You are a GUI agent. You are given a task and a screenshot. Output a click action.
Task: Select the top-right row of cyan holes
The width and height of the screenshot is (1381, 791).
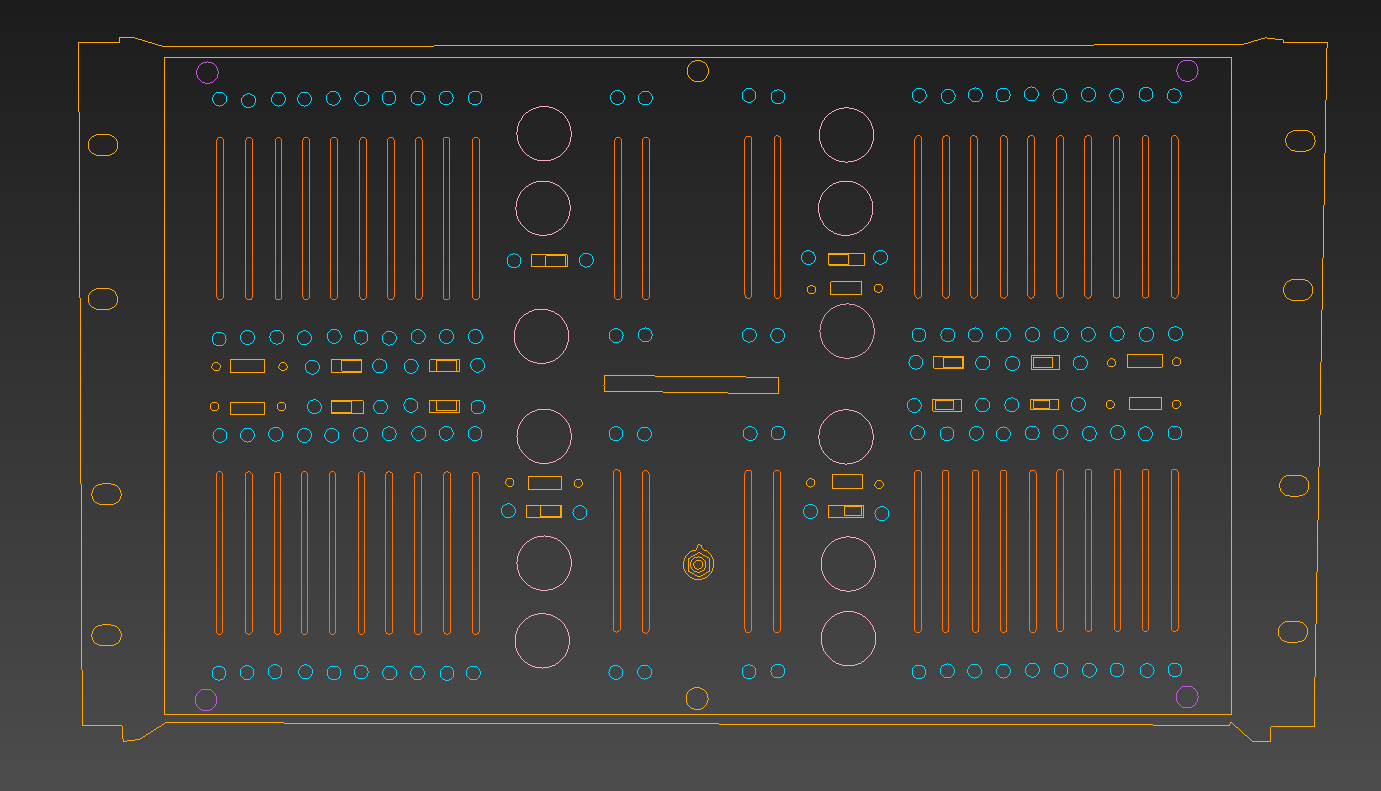click(x=1045, y=95)
